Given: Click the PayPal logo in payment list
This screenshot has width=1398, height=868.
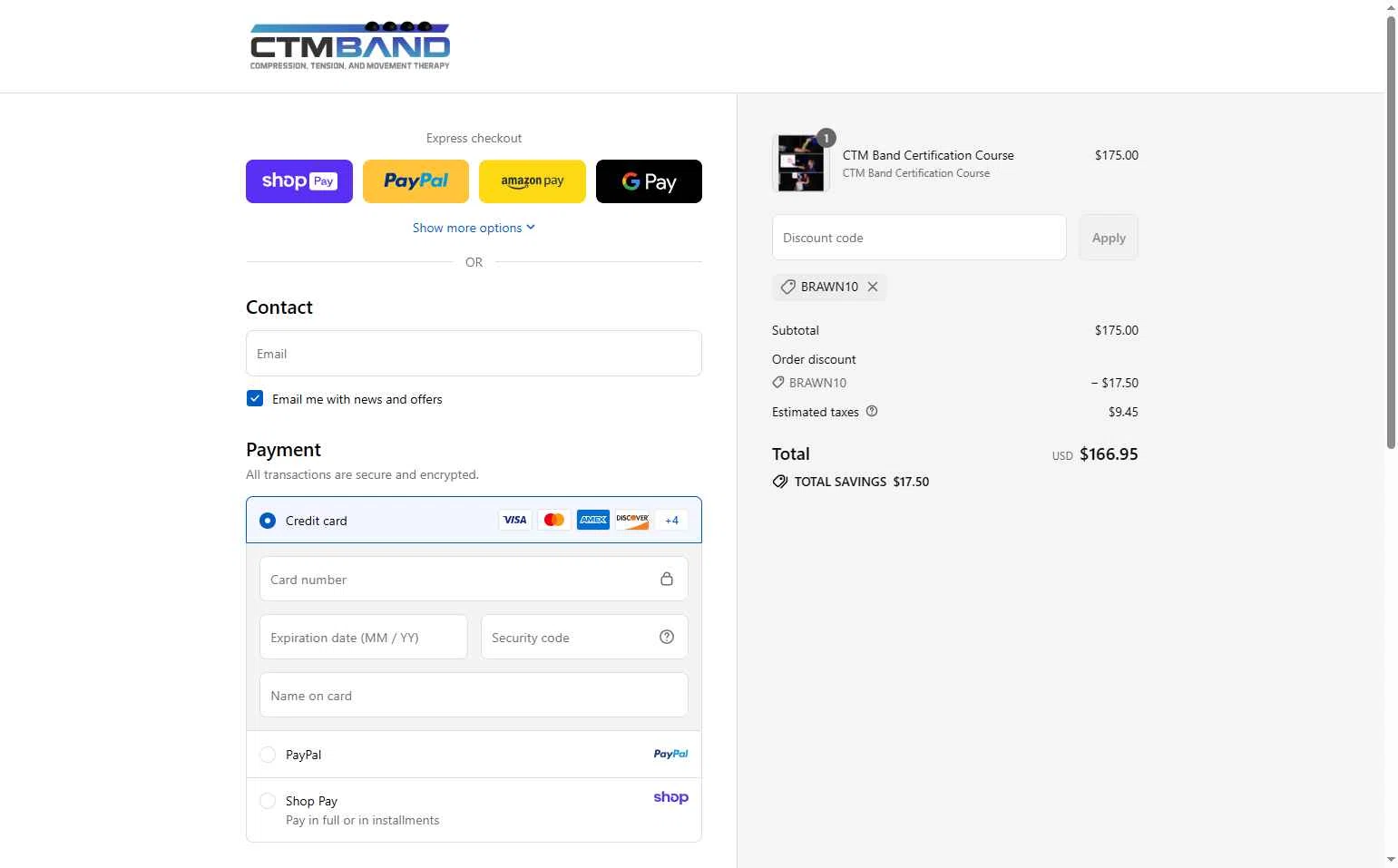Looking at the screenshot, I should (x=670, y=754).
